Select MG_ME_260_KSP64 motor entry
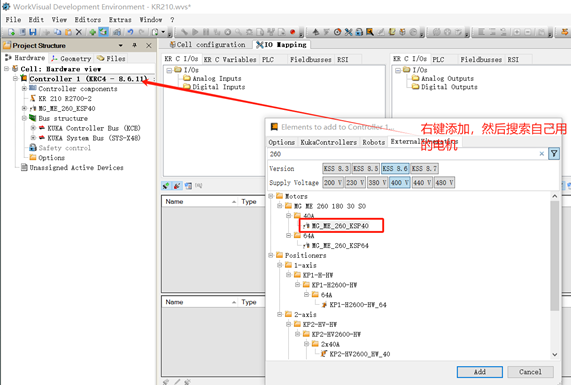 [x=340, y=245]
